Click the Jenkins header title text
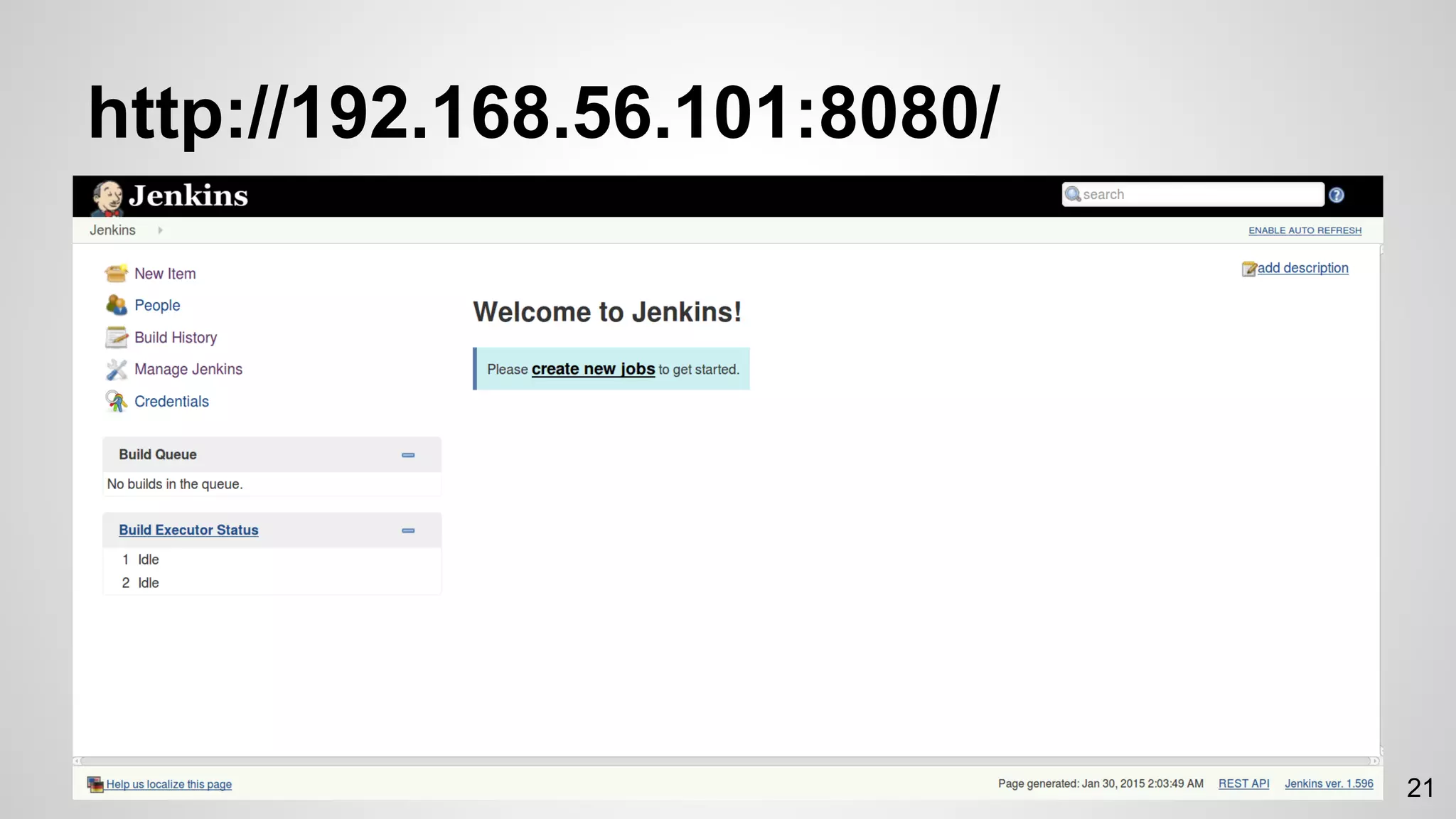Screen dimensions: 1456x819 pyautogui.click(x=188, y=196)
